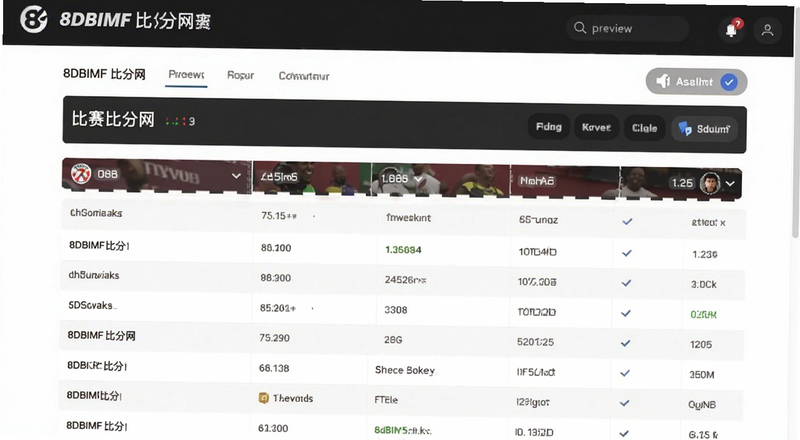The width and height of the screenshot is (800, 440).
Task: Click the 1.236 value cell
Action: [705, 254]
